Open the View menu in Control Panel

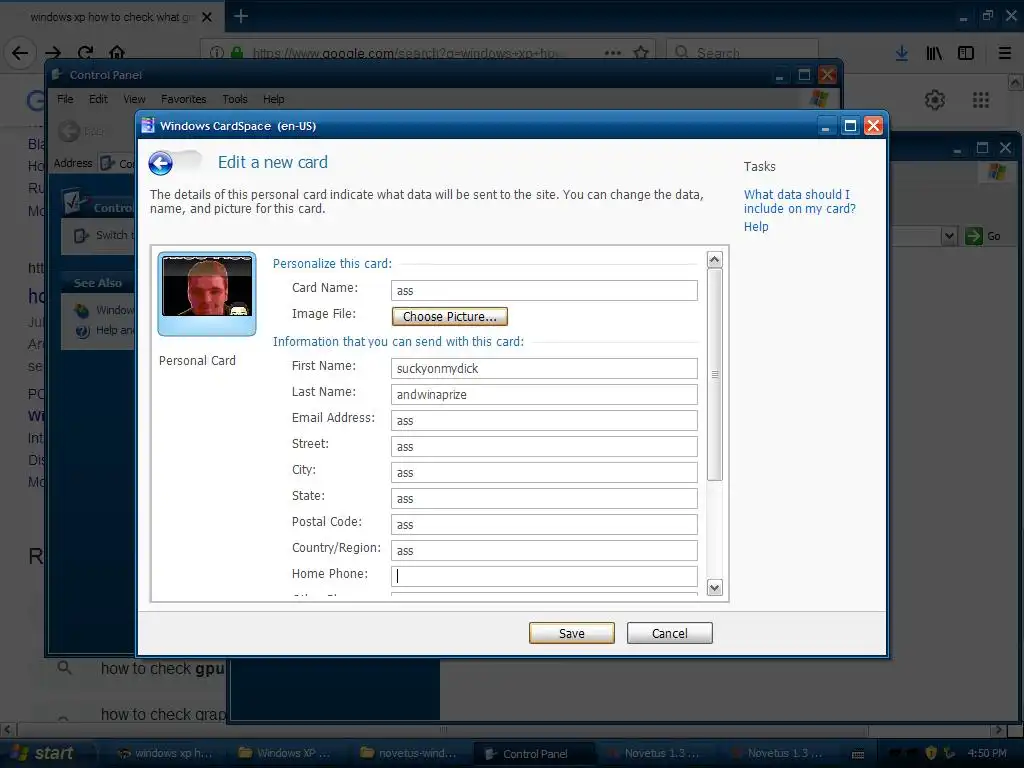pyautogui.click(x=134, y=99)
